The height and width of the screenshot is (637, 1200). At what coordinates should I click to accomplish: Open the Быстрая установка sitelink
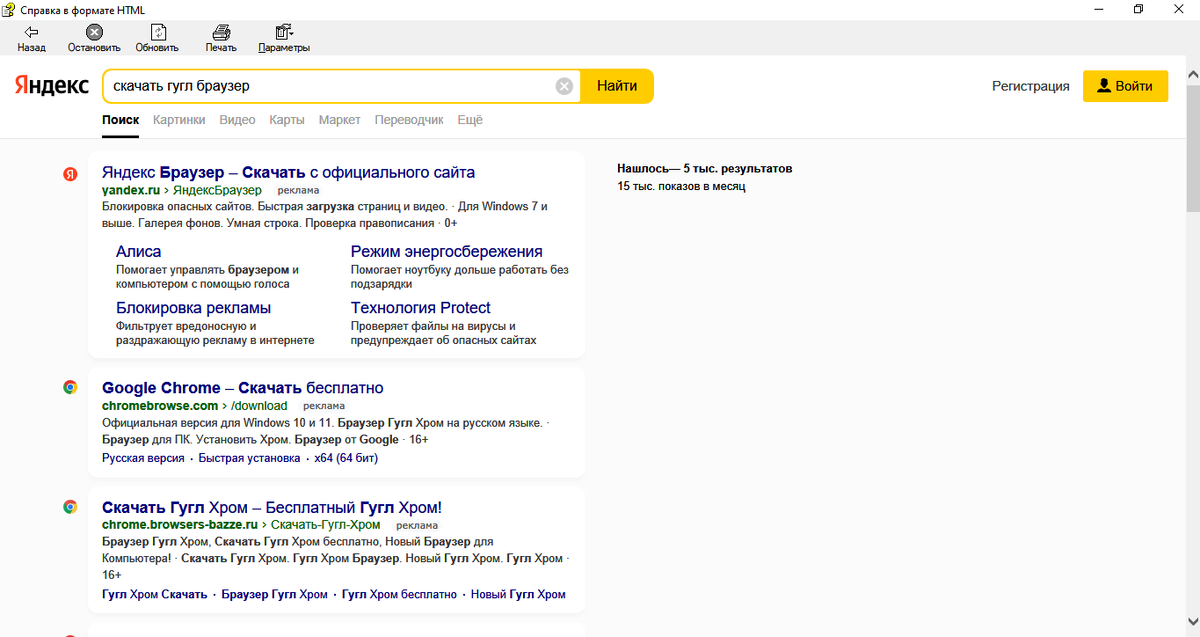point(249,458)
